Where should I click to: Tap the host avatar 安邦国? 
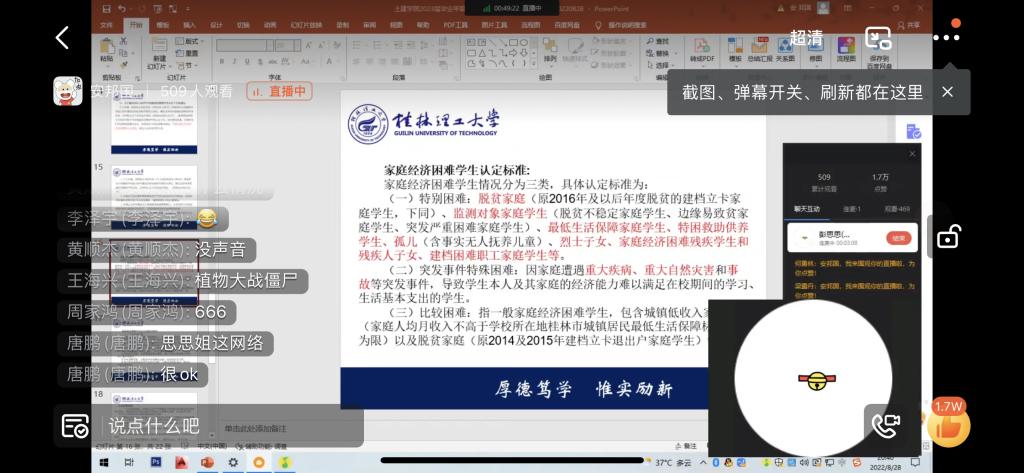tap(68, 91)
